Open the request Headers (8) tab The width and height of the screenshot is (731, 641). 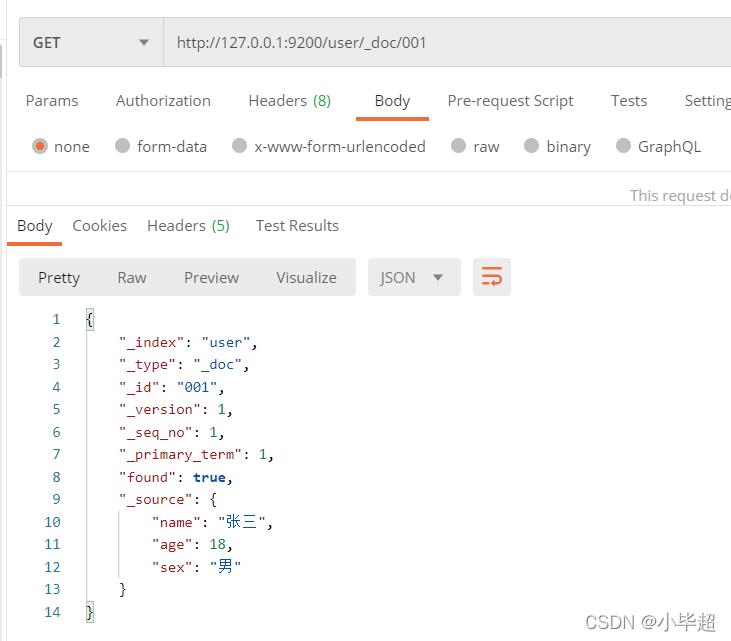pyautogui.click(x=290, y=101)
